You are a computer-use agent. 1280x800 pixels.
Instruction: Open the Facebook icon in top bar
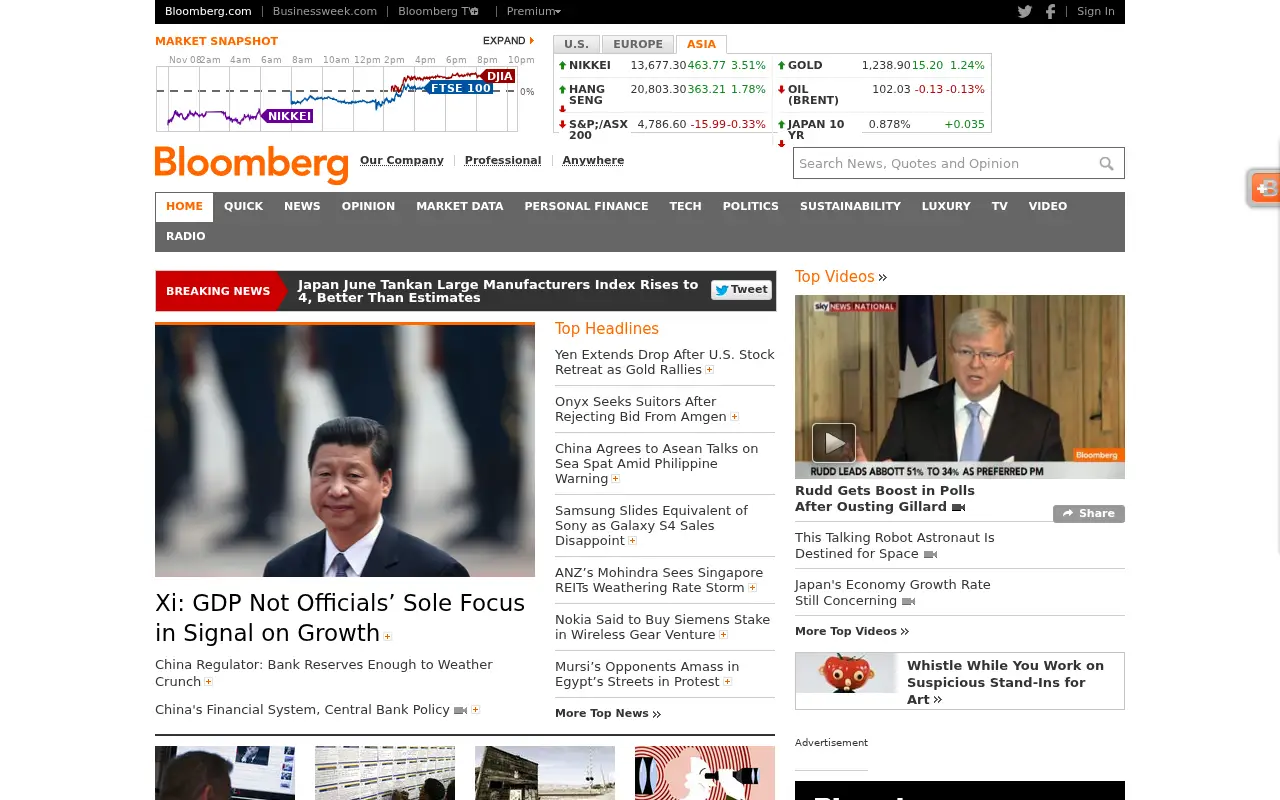point(1050,12)
